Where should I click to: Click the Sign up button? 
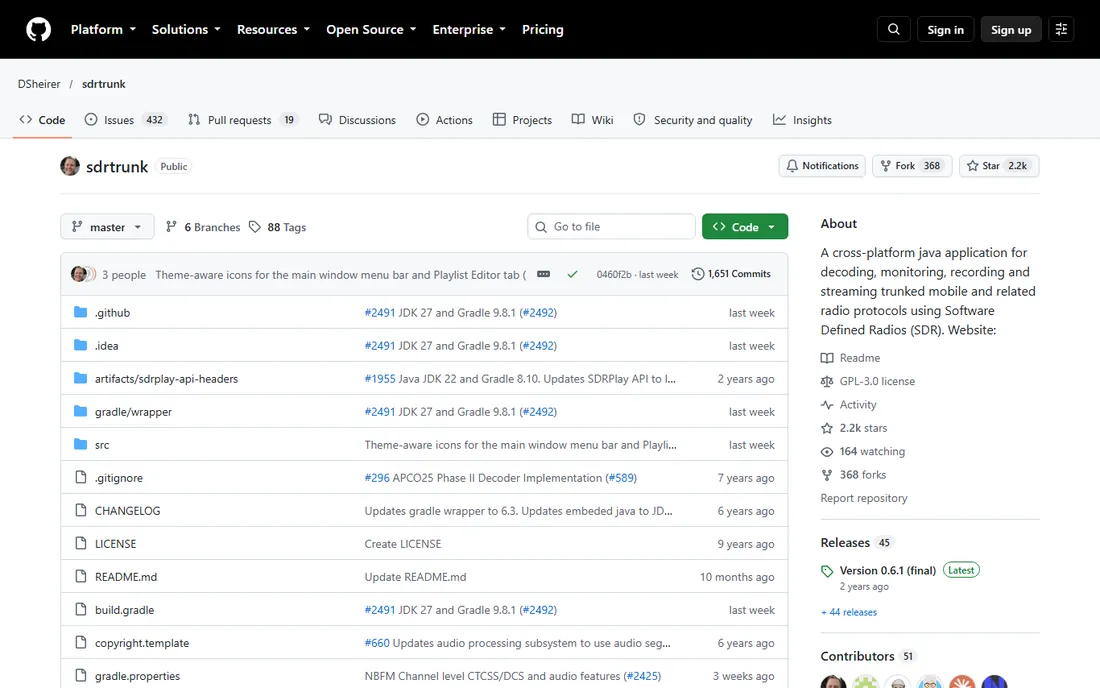pos(1011,29)
